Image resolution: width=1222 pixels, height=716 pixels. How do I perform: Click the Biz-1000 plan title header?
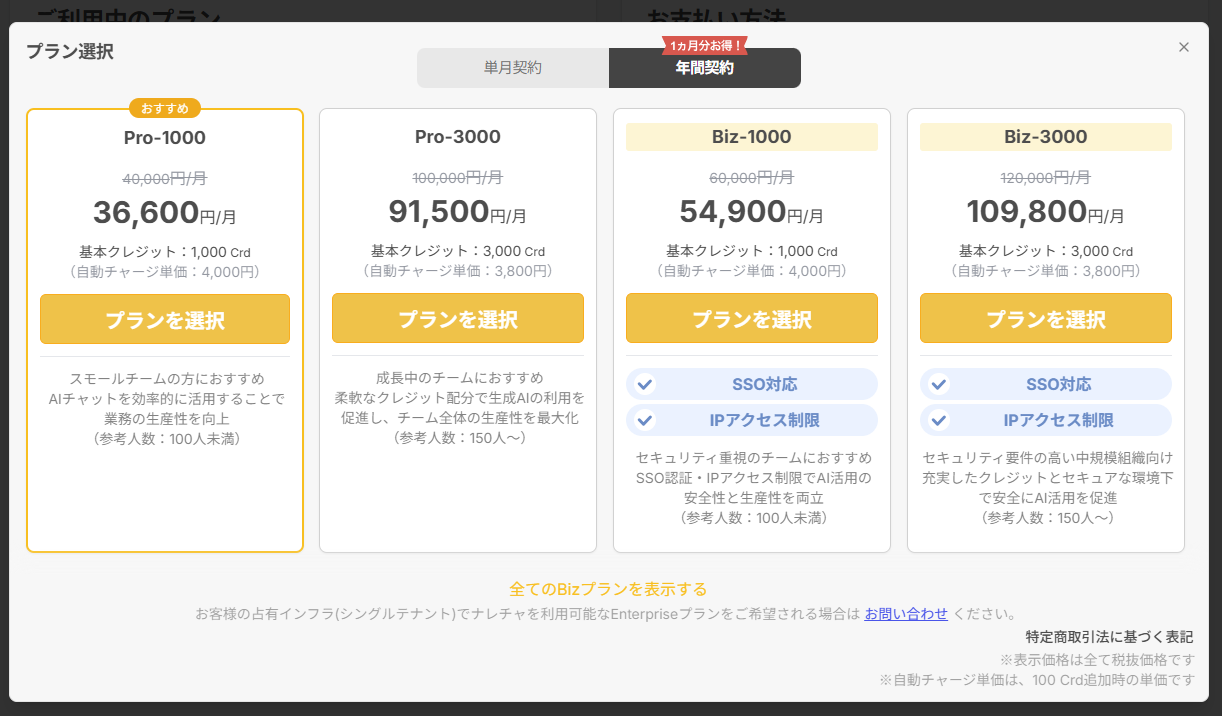tap(752, 137)
